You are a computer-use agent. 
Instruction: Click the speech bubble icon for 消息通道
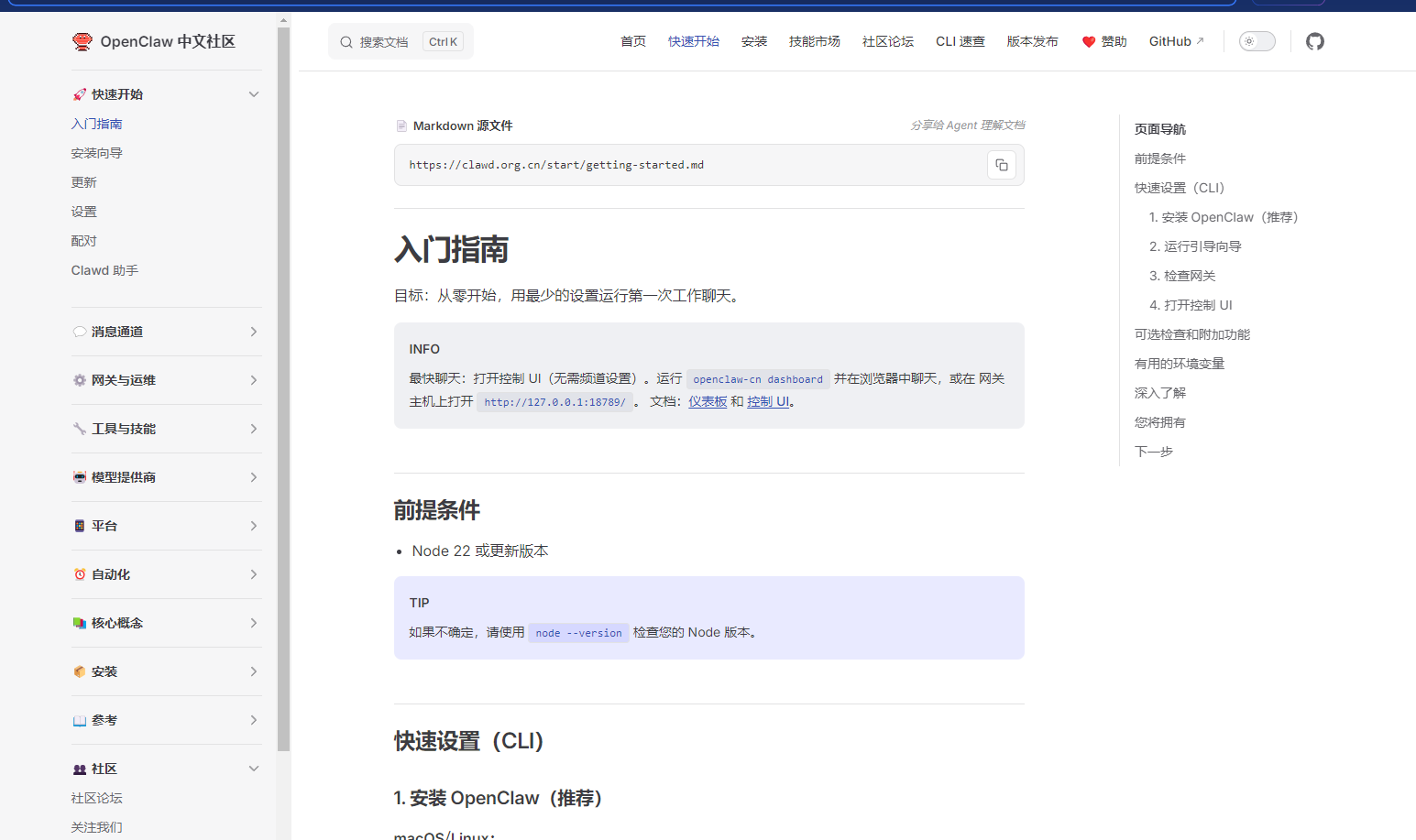point(80,332)
